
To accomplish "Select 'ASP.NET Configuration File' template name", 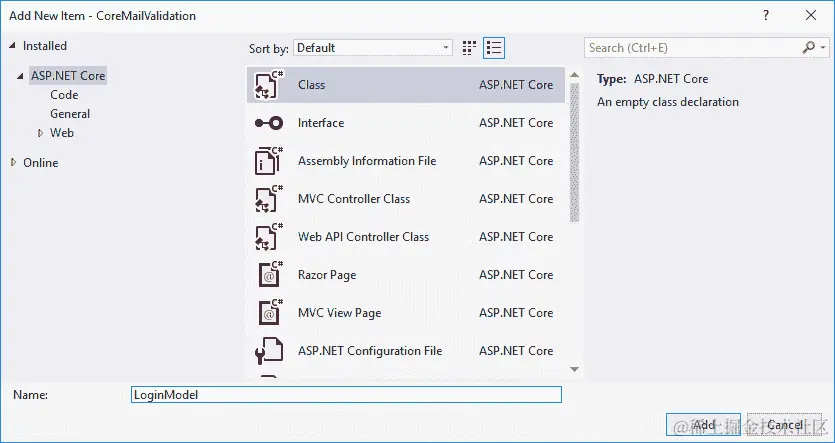I will tap(370, 351).
